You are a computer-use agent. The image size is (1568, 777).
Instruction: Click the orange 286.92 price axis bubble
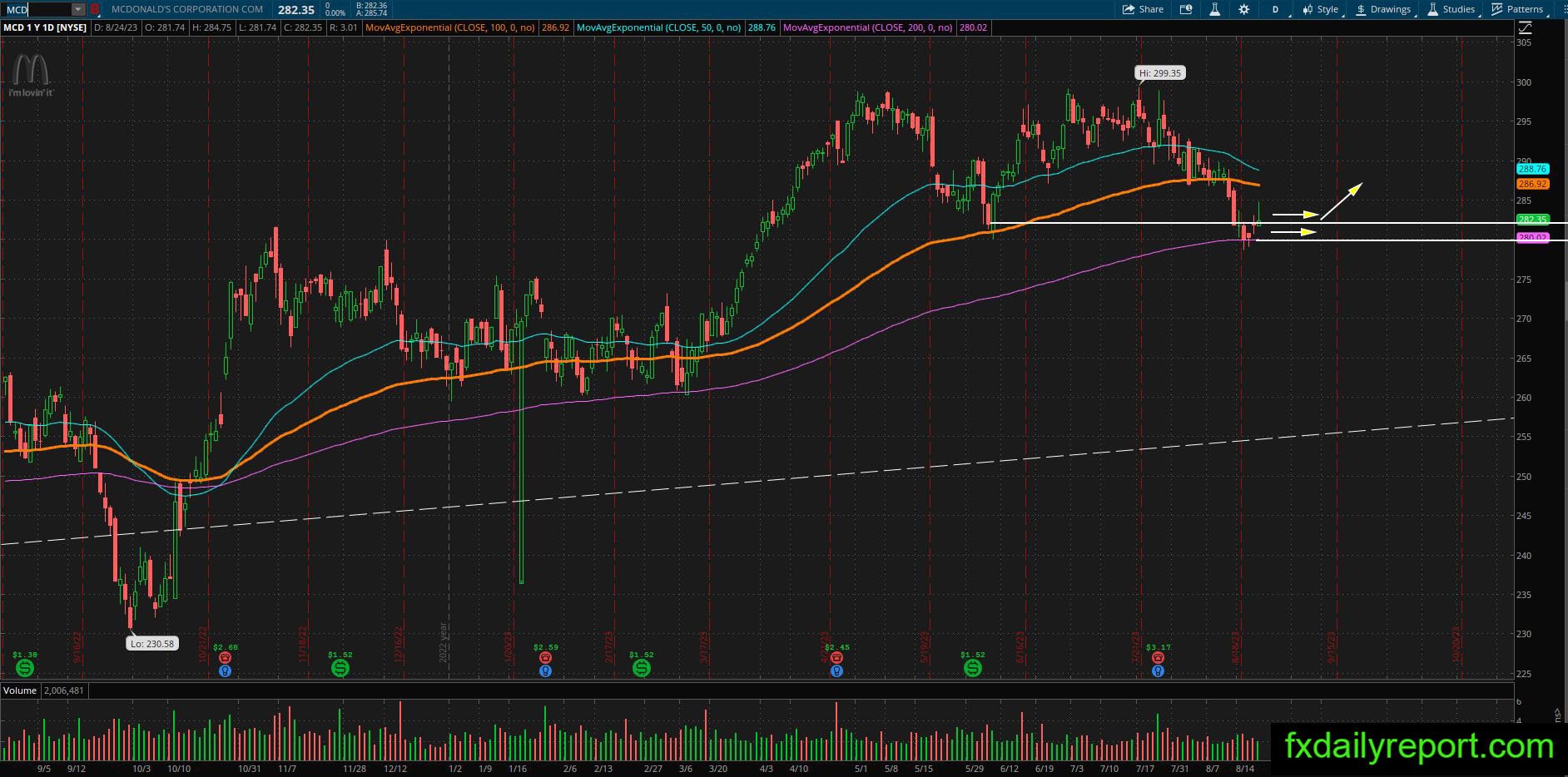pyautogui.click(x=1532, y=184)
